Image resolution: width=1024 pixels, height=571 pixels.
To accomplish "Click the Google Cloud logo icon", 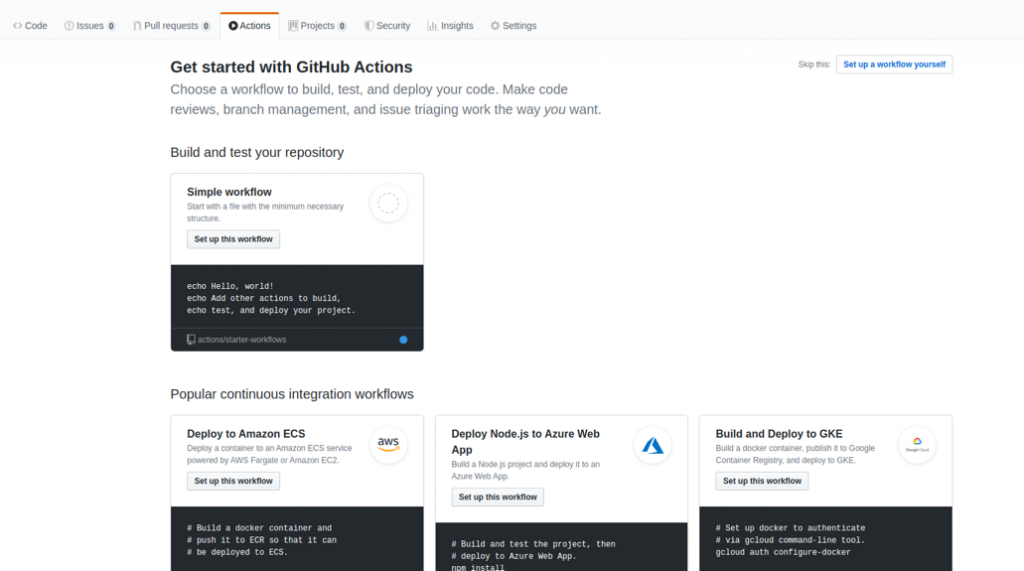I will (917, 445).
